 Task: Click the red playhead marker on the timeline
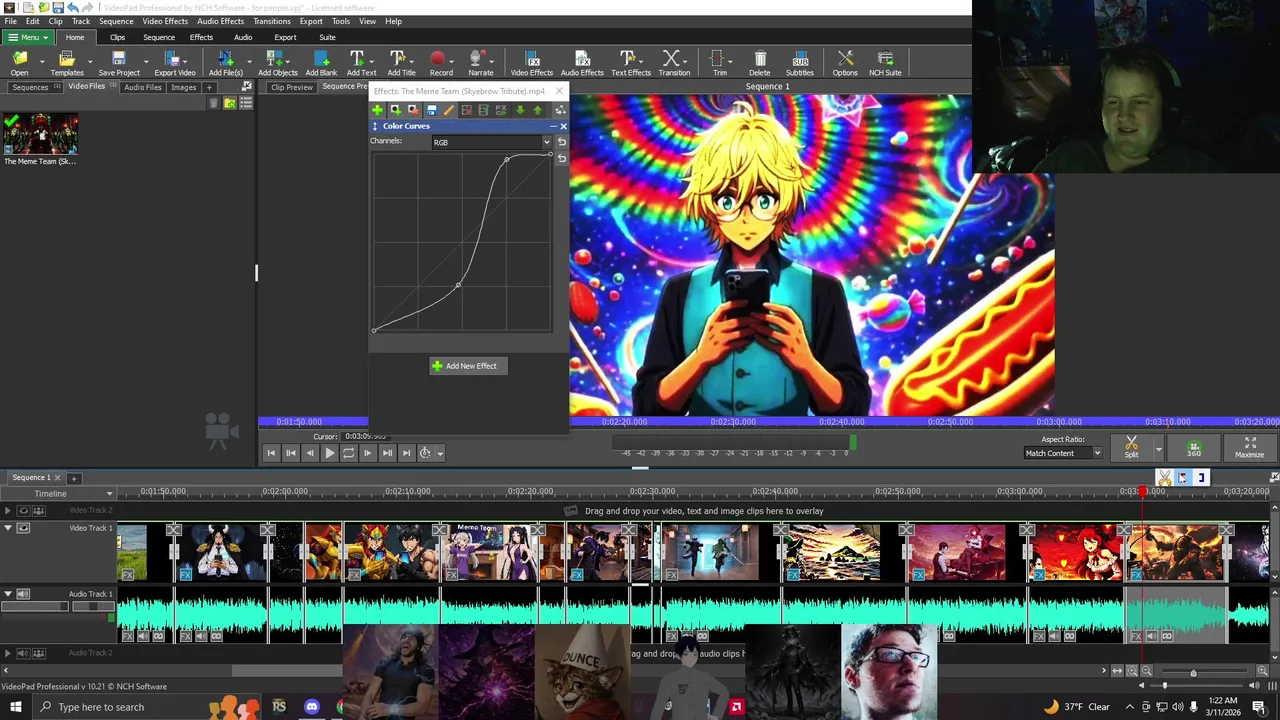click(x=1142, y=491)
